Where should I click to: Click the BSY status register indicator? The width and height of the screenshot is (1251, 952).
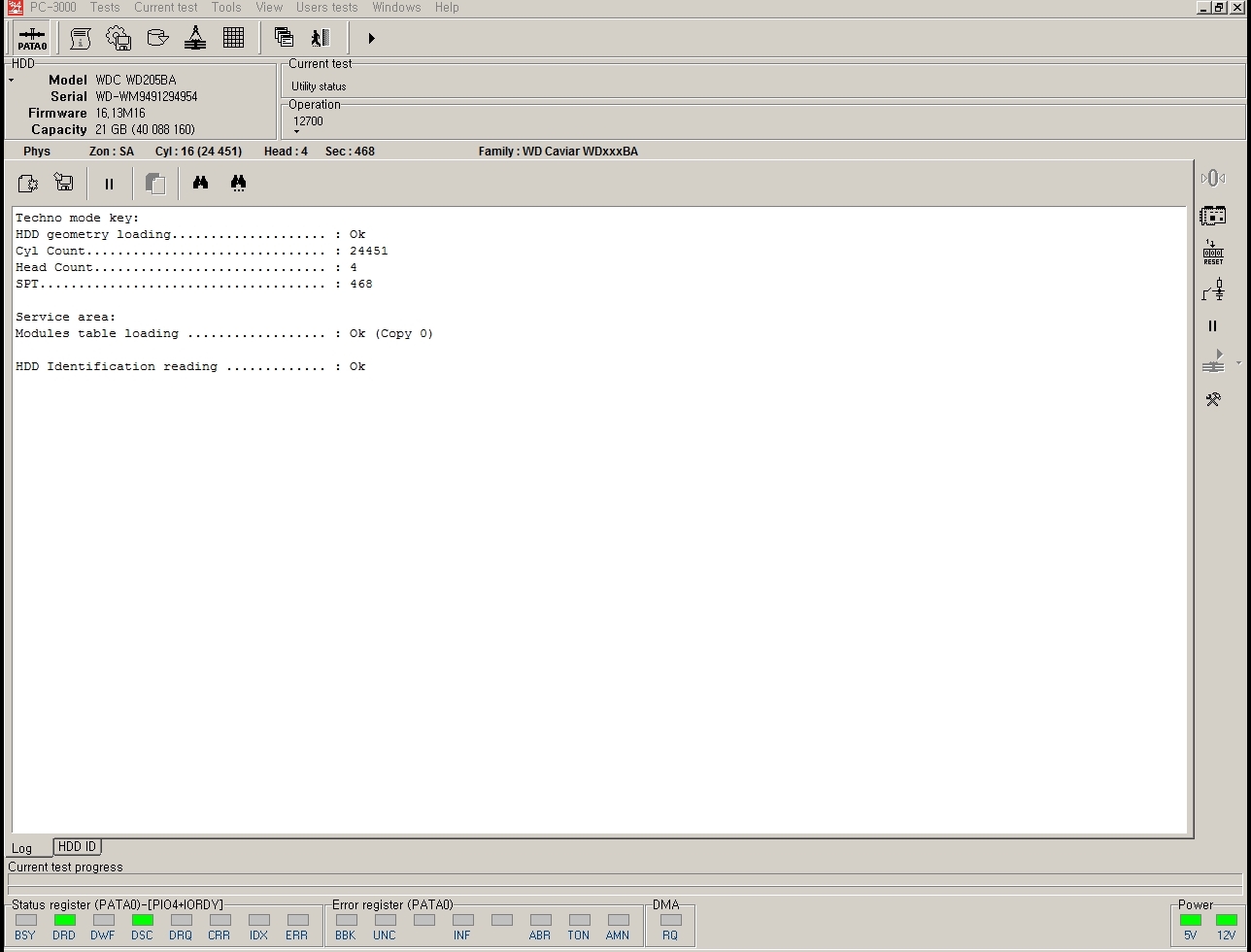(25, 920)
